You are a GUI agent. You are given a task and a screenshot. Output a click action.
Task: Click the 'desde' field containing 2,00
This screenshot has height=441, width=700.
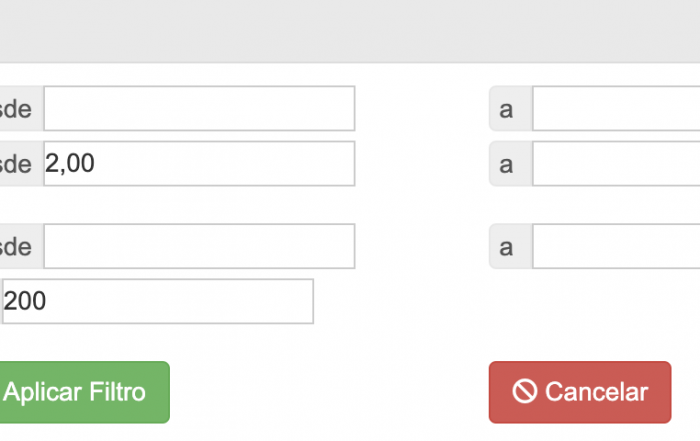(199, 163)
